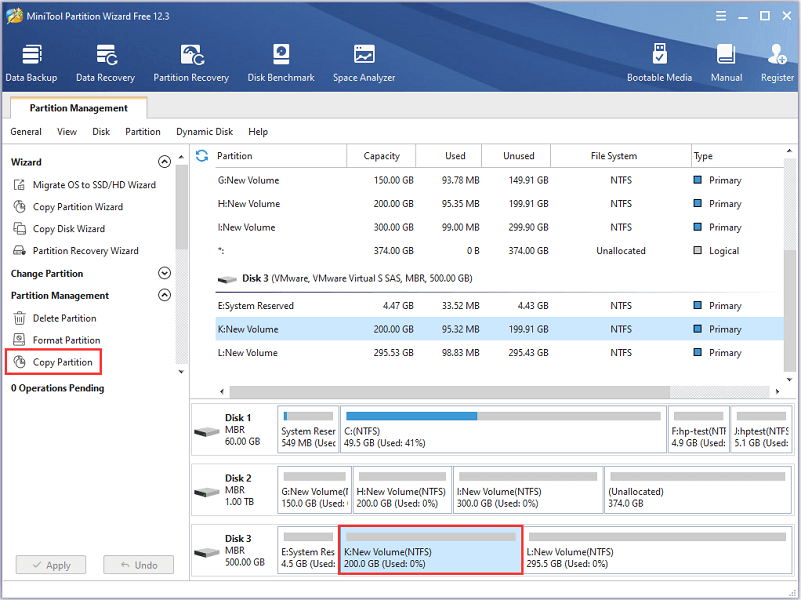Select the H:New Volume row
The width and height of the screenshot is (801, 600).
tap(499, 204)
